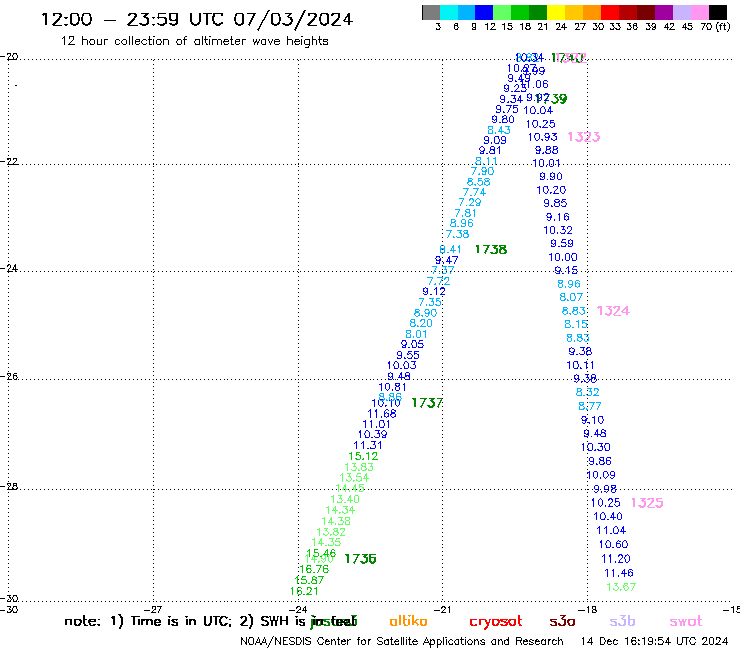This screenshot has width=740, height=650.
Task: Click the wave height value 6.90
Action: click(x=426, y=313)
